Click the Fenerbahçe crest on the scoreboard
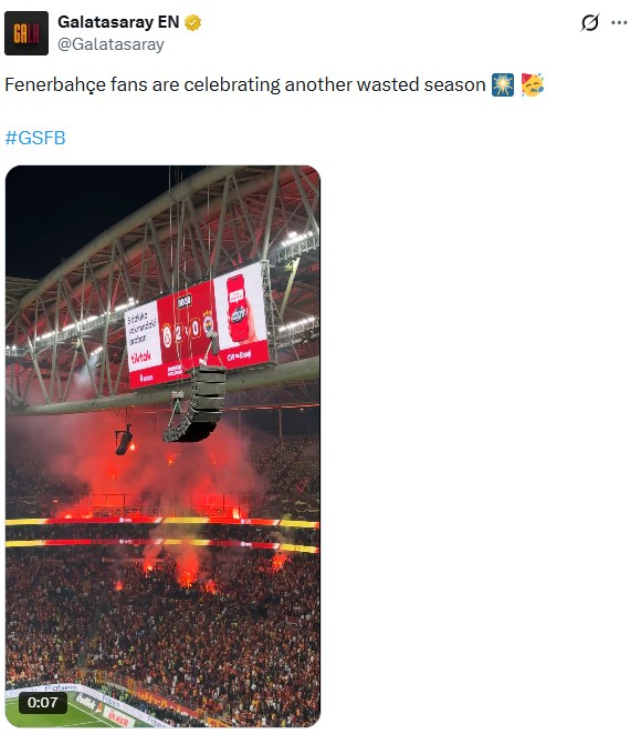The height and width of the screenshot is (733, 640). tap(207, 323)
